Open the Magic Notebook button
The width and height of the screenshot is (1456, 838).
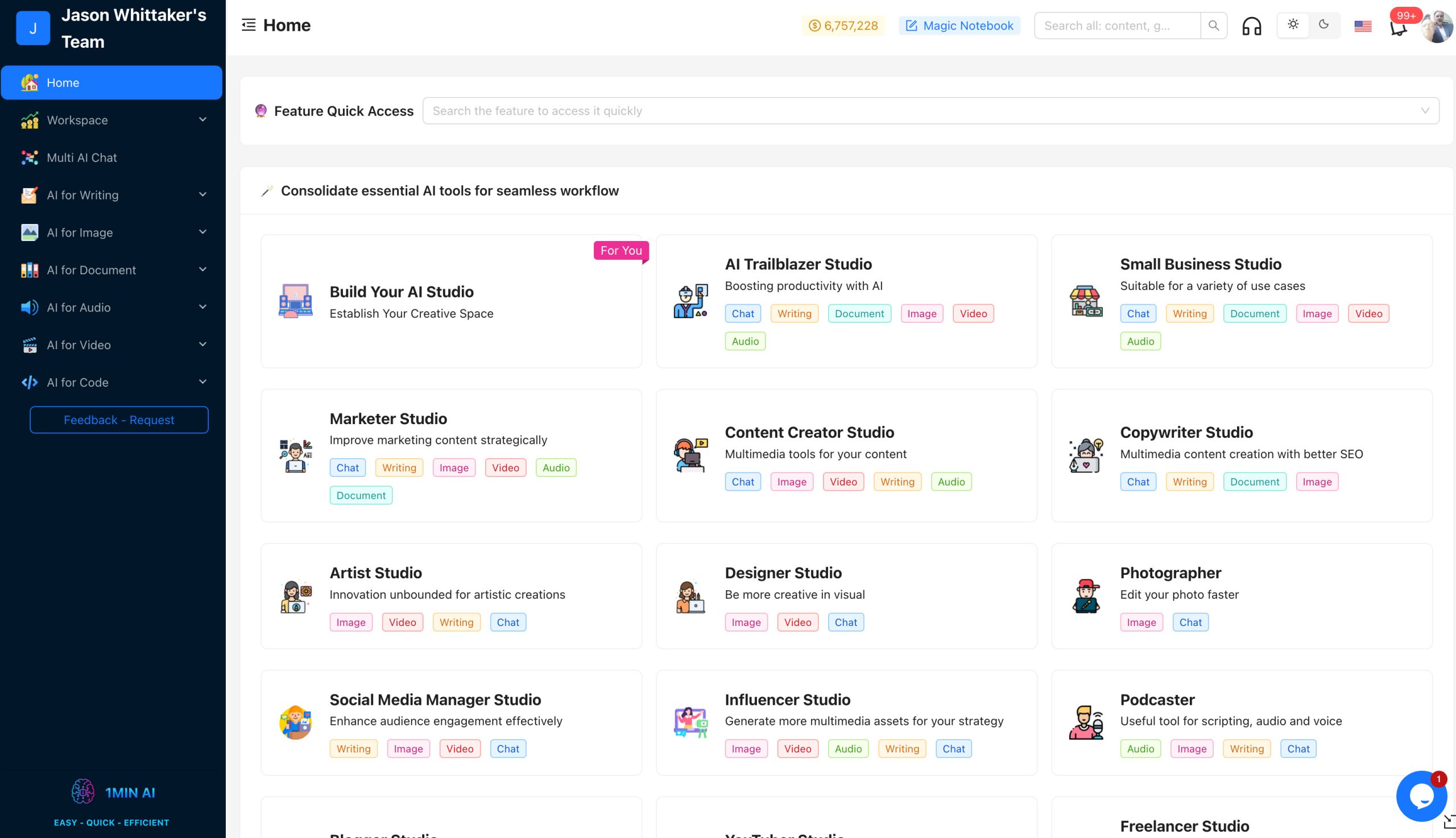[x=959, y=26]
